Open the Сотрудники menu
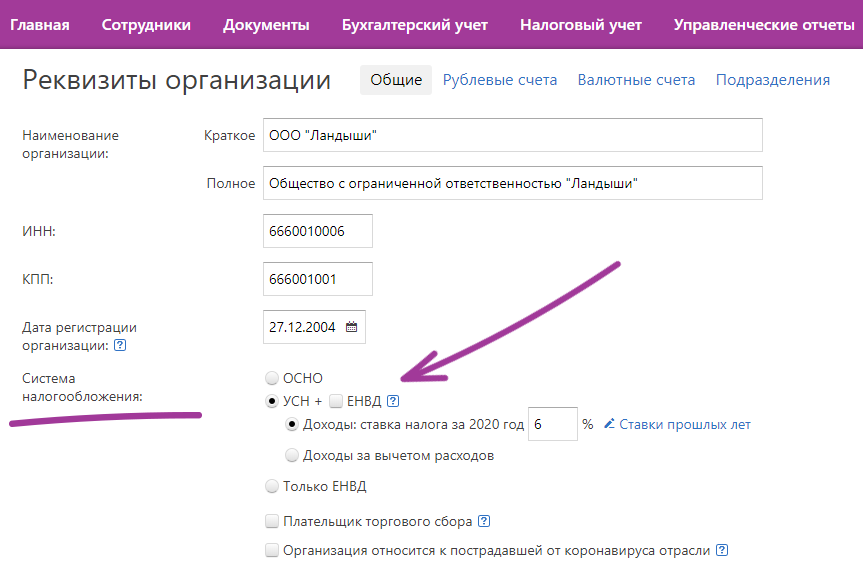 coord(146,25)
